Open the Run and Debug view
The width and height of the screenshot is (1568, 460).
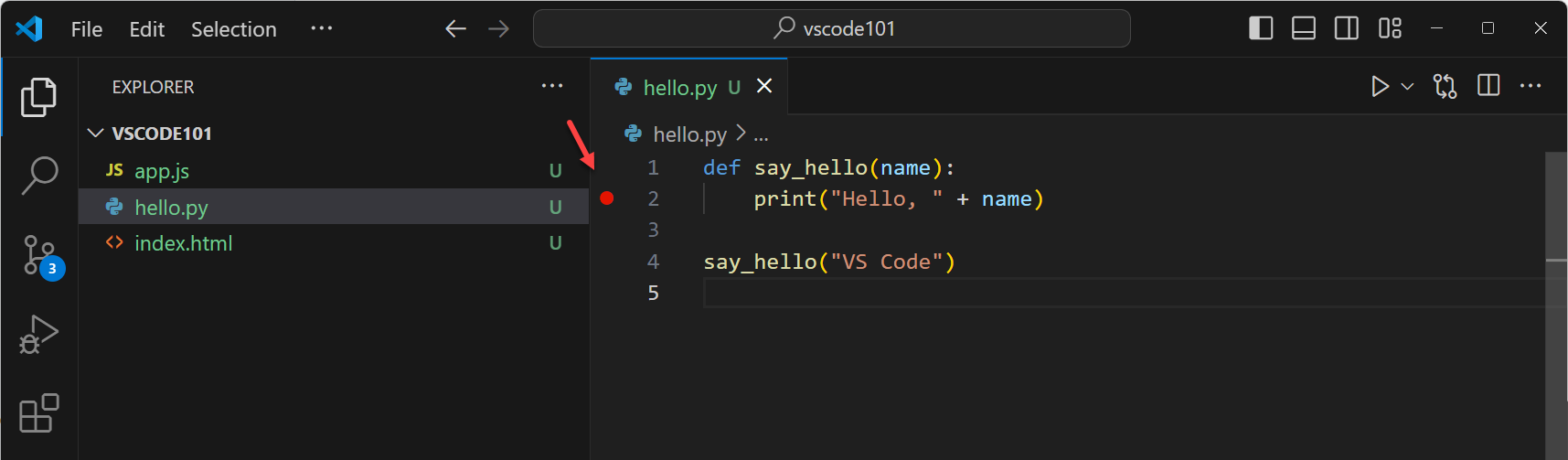click(39, 335)
